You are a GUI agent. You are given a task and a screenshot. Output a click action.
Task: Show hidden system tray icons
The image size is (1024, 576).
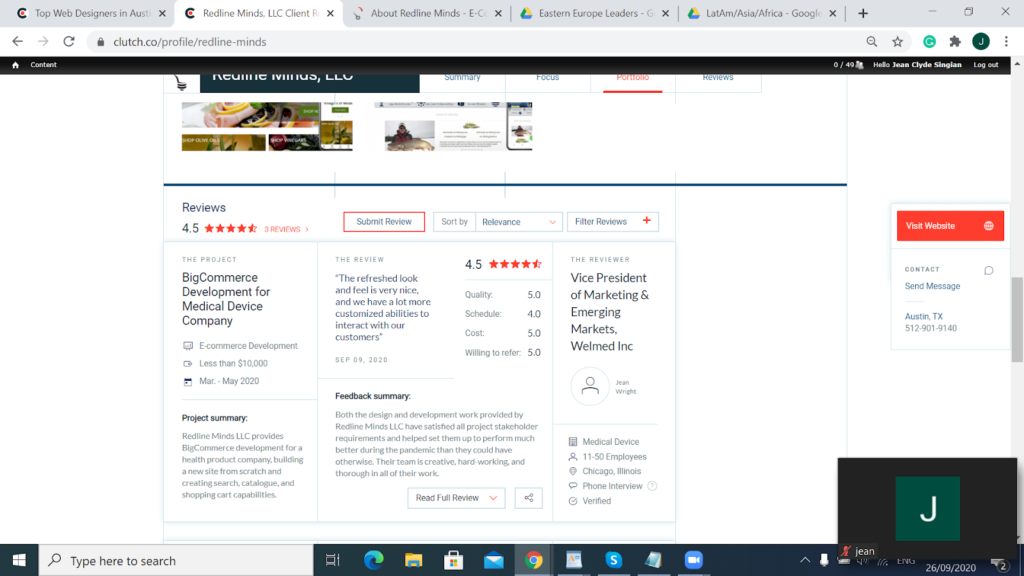805,560
